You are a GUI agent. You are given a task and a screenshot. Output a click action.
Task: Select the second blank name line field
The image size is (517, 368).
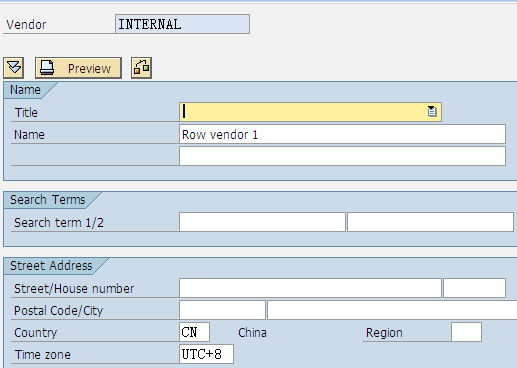coord(342,156)
